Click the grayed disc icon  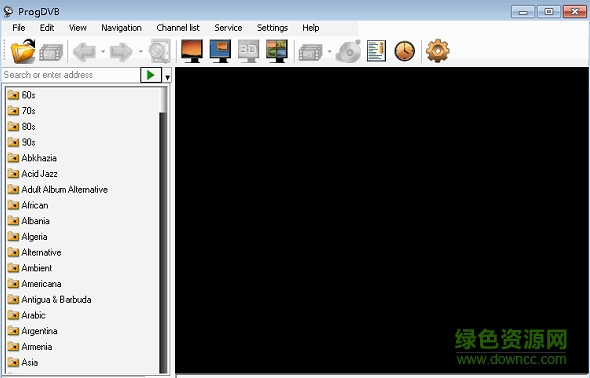348,52
